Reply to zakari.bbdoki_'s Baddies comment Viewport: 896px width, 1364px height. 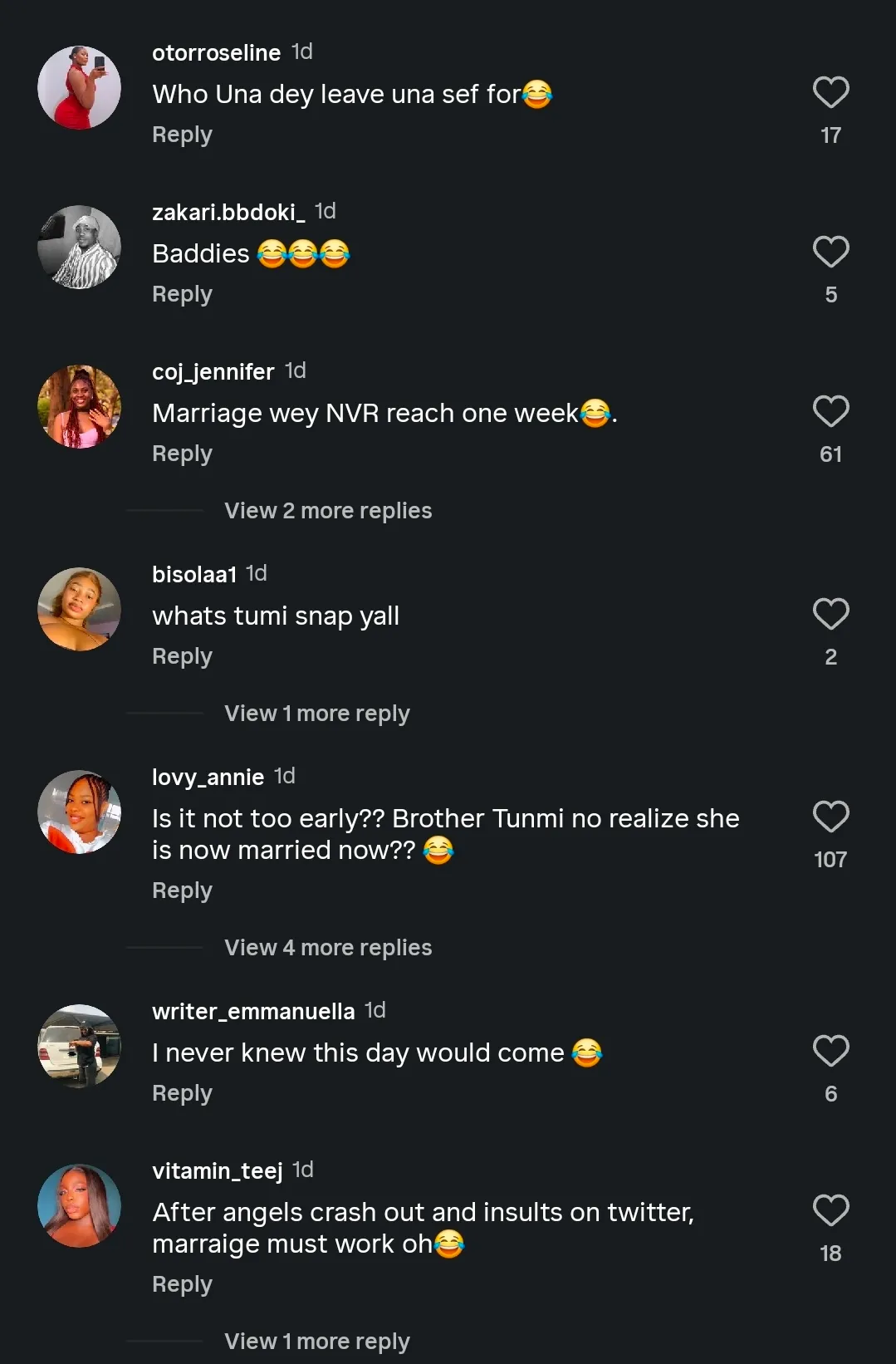[x=182, y=294]
